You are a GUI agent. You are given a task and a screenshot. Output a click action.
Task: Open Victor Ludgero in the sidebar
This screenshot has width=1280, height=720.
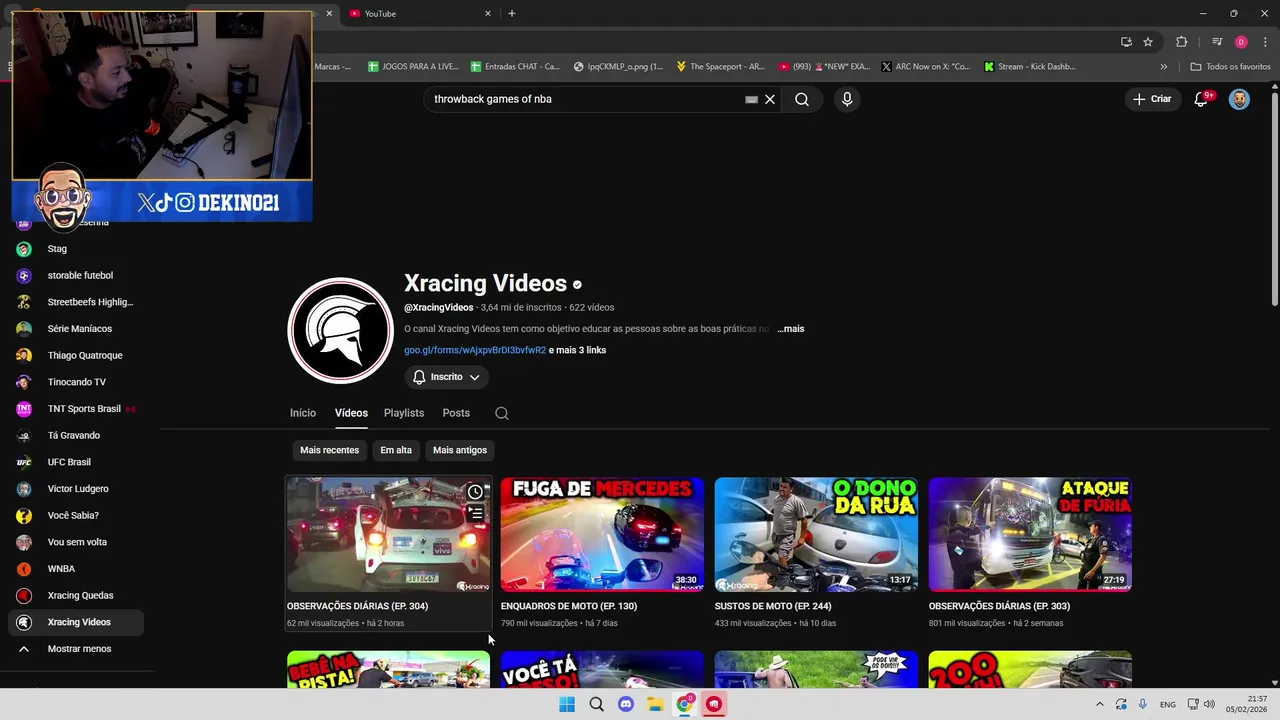[x=76, y=489]
